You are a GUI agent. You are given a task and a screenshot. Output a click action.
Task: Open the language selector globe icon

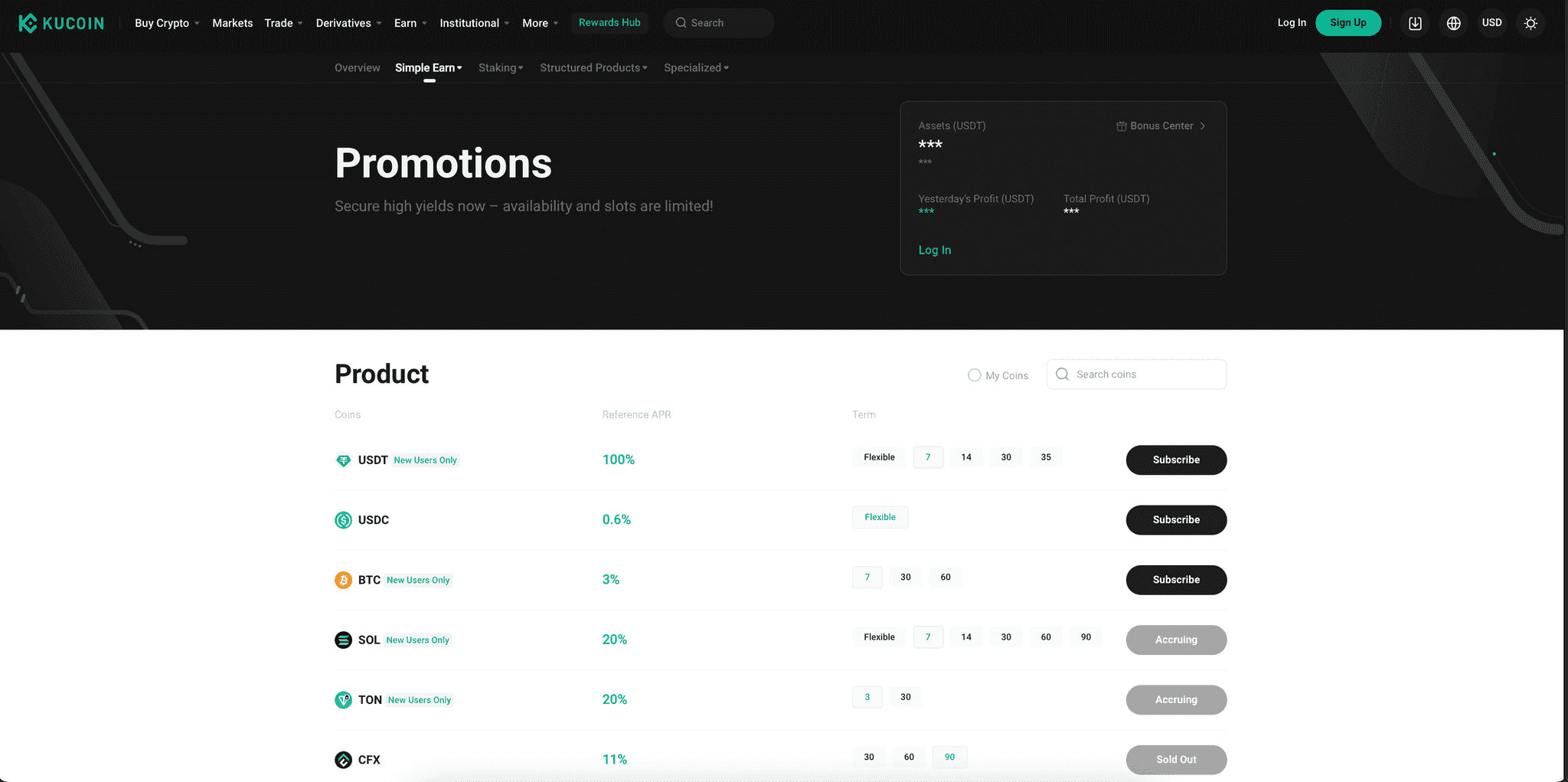(x=1453, y=22)
